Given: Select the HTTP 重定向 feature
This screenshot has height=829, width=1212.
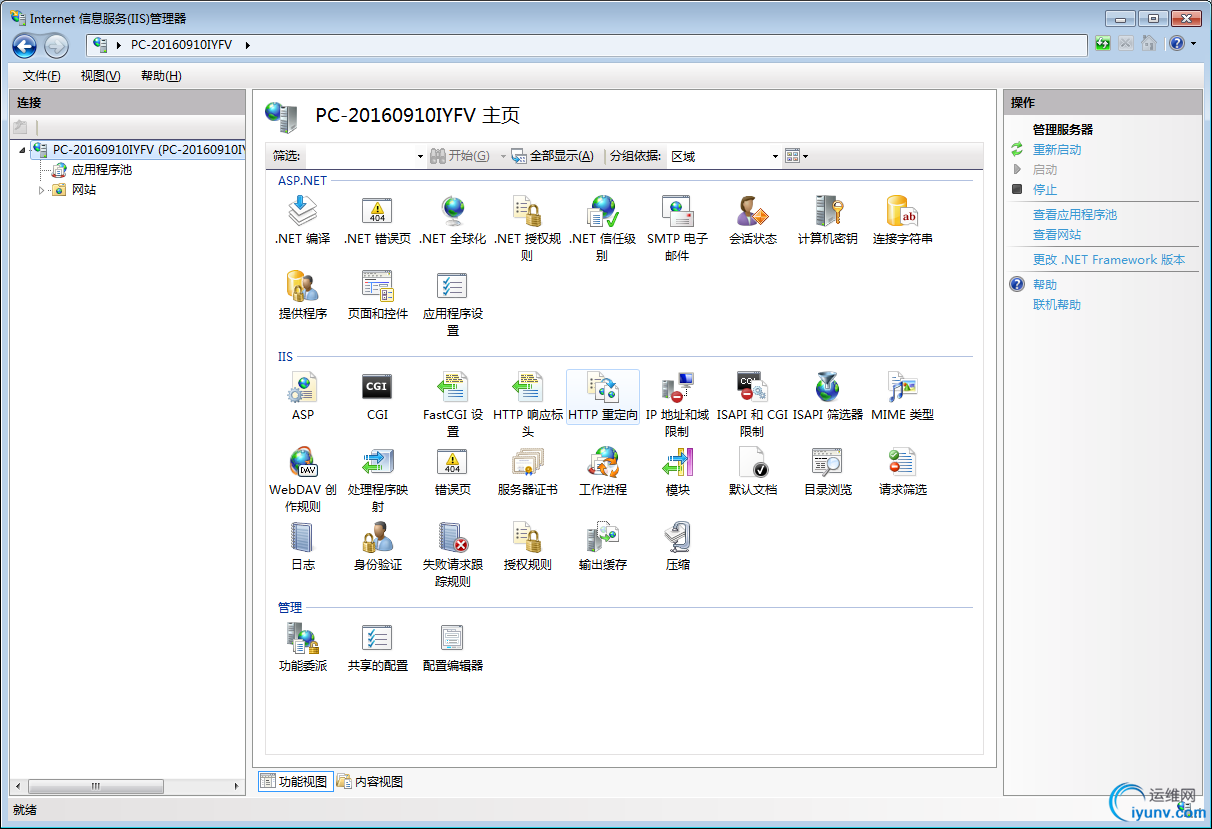Looking at the screenshot, I should pyautogui.click(x=602, y=396).
